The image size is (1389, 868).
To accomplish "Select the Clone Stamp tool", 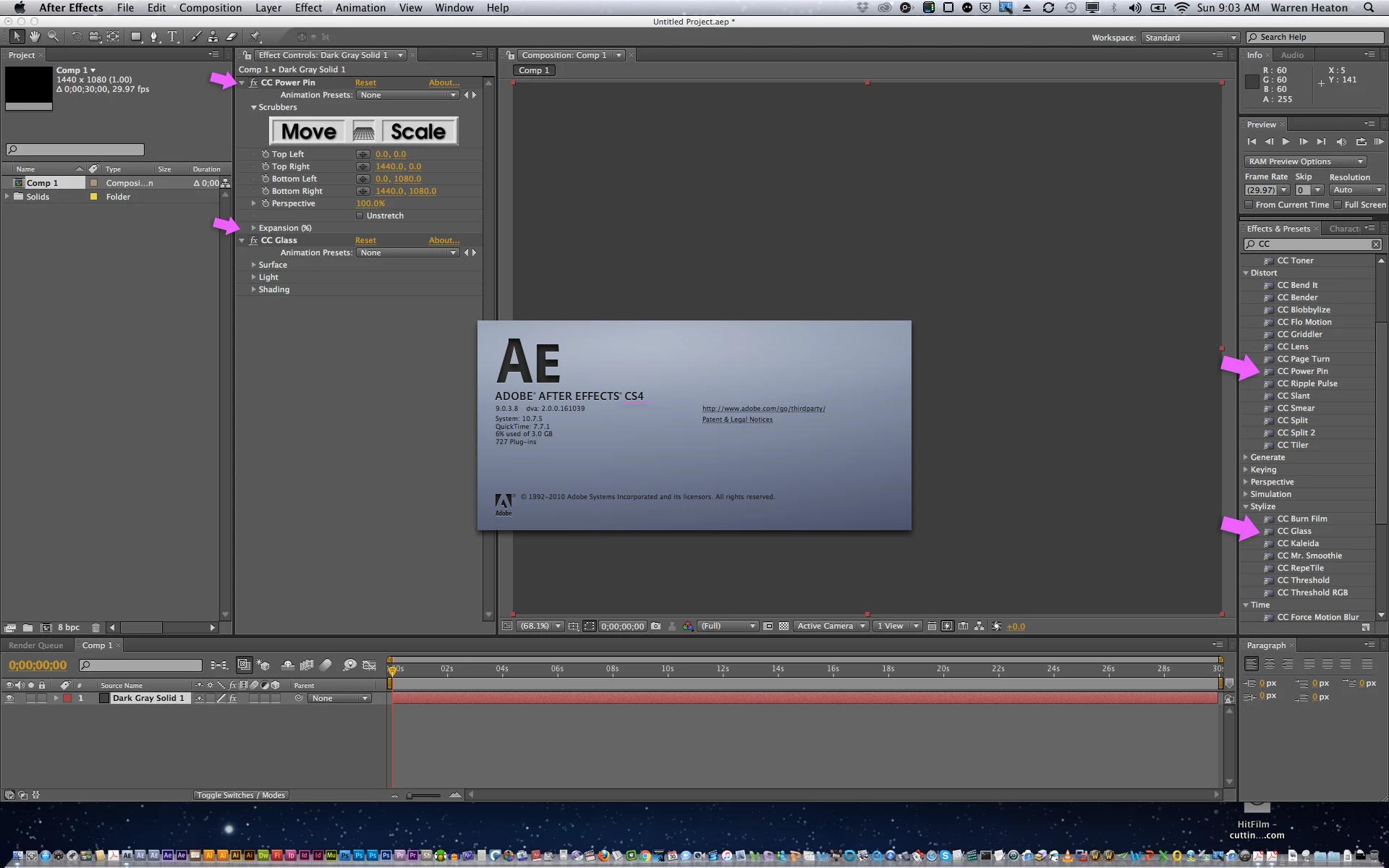I will coord(213,37).
